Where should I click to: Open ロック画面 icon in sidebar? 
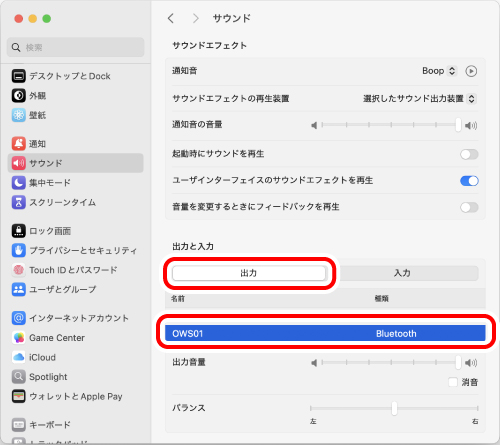(19, 231)
